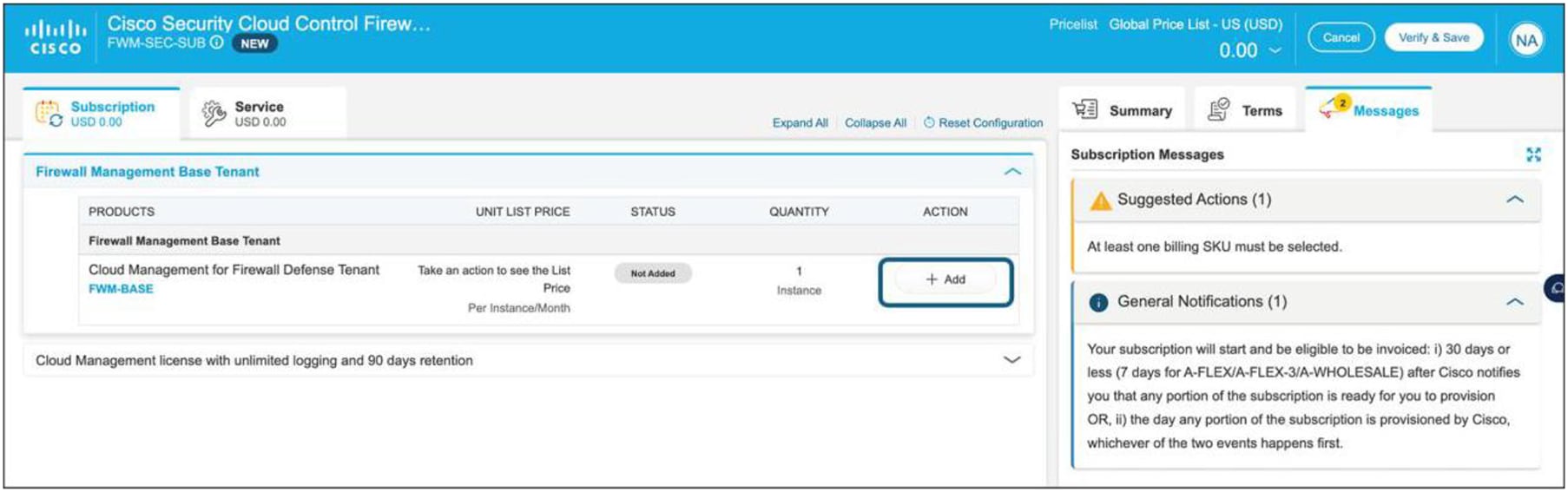Collapse Firewall Management Base Tenant section
This screenshot has width=1568, height=492.
[x=1012, y=172]
